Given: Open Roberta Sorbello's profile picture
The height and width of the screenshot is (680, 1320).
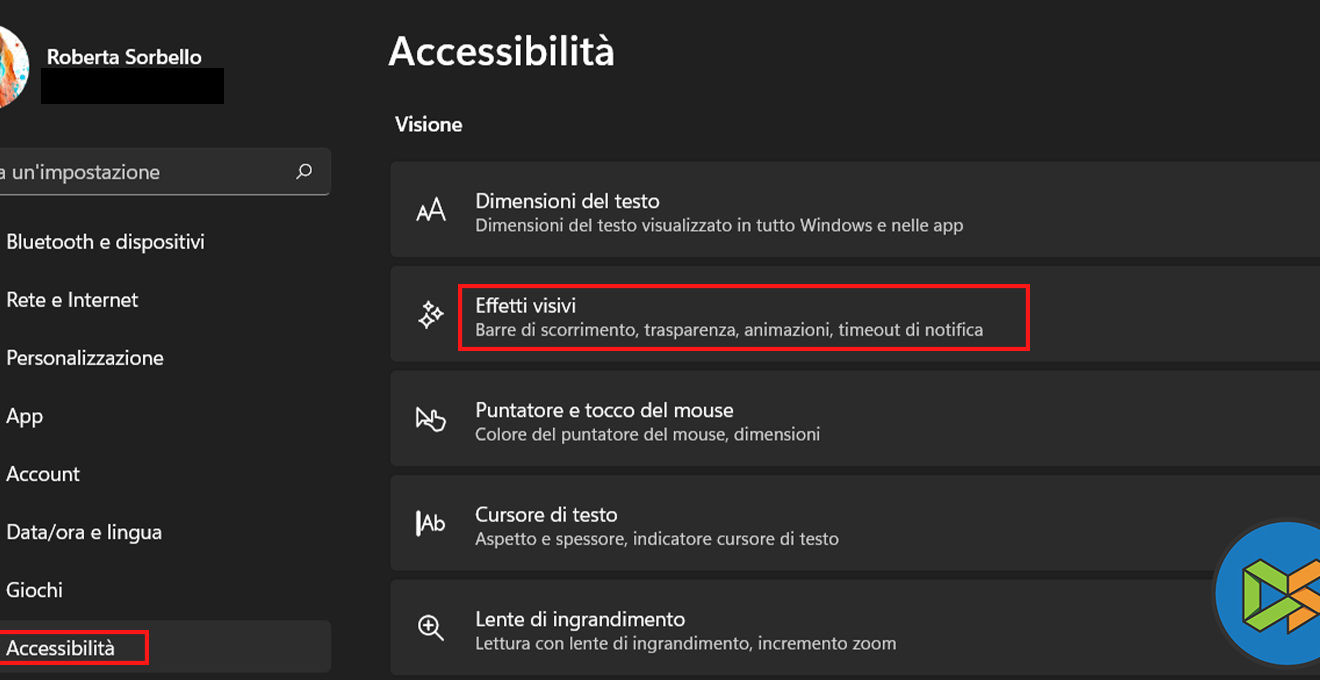Looking at the screenshot, I should pos(10,65).
